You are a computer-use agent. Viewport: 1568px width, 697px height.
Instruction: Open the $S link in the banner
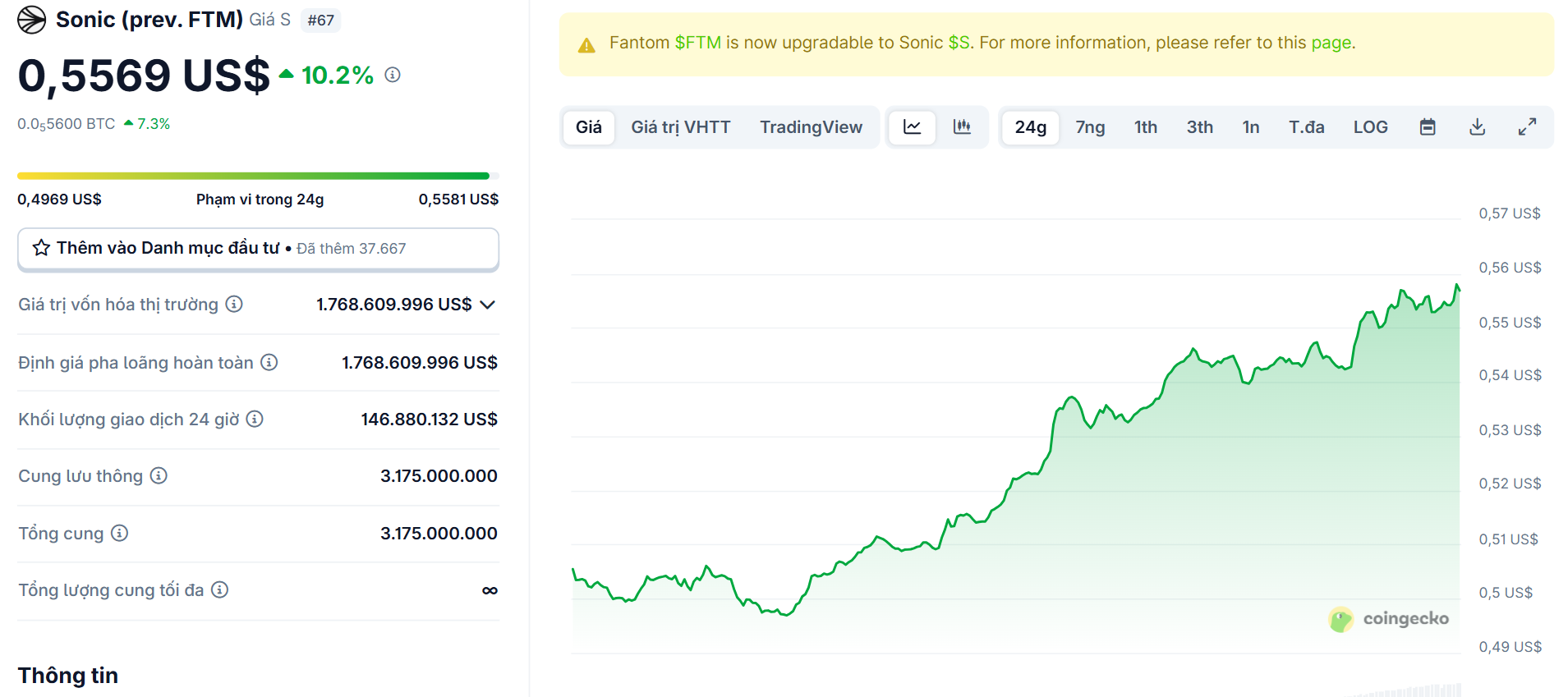(959, 43)
